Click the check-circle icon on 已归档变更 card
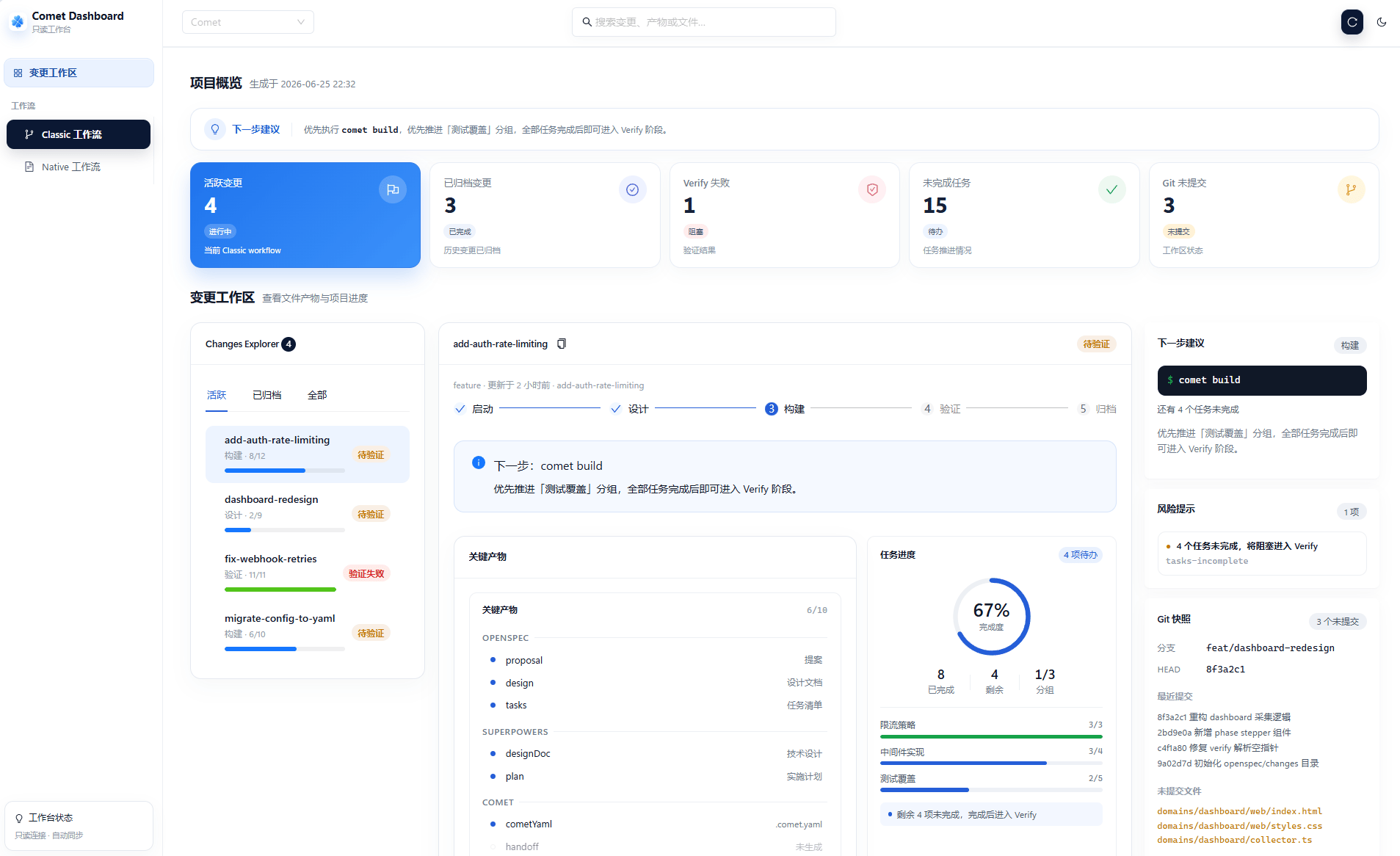 [x=632, y=189]
